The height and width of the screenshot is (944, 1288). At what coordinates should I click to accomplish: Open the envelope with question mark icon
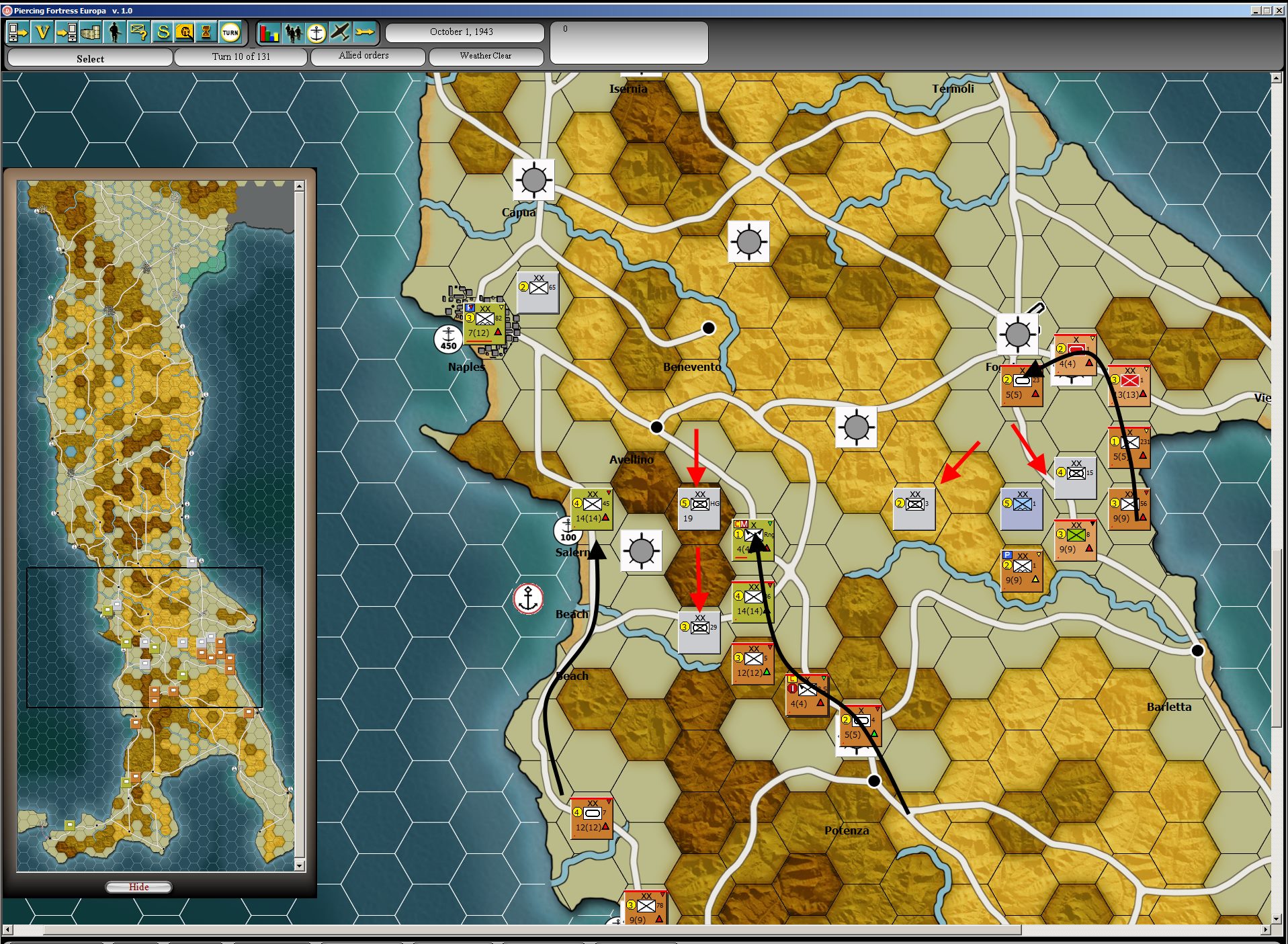coord(138,32)
